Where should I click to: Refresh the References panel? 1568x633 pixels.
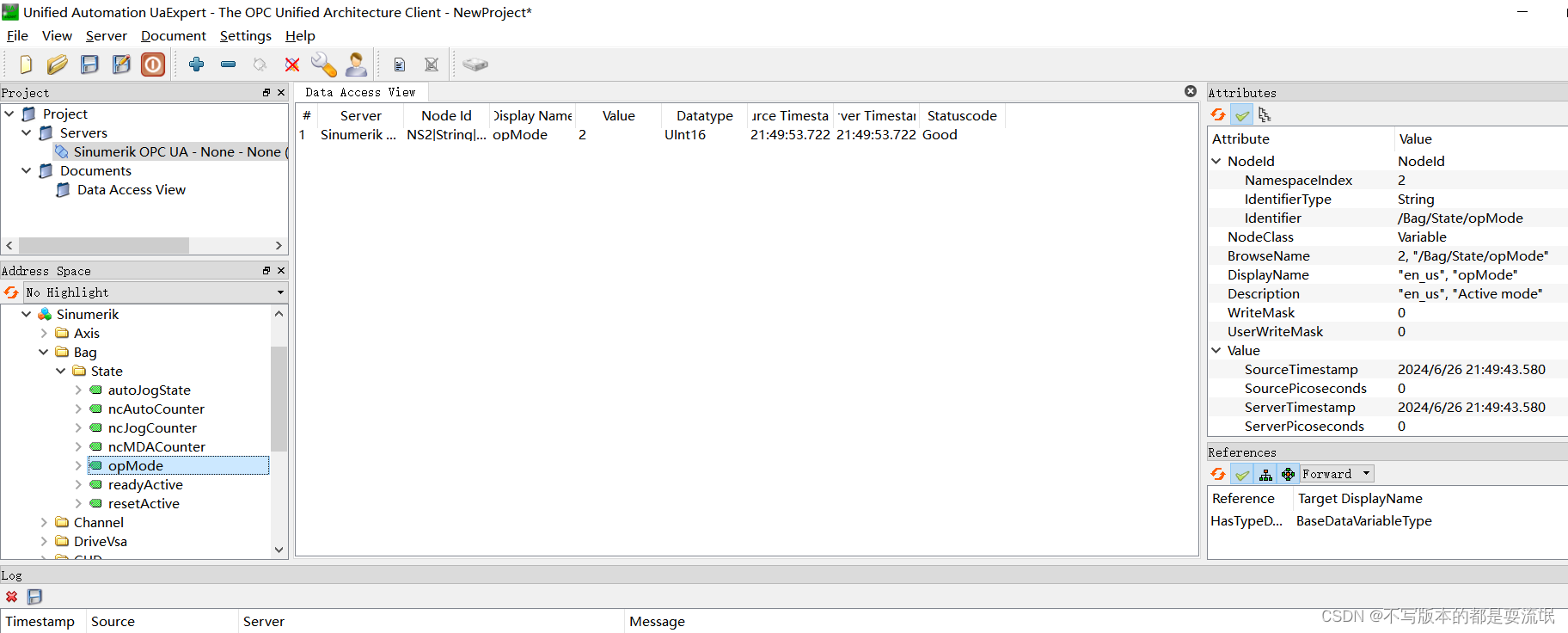coord(1218,474)
